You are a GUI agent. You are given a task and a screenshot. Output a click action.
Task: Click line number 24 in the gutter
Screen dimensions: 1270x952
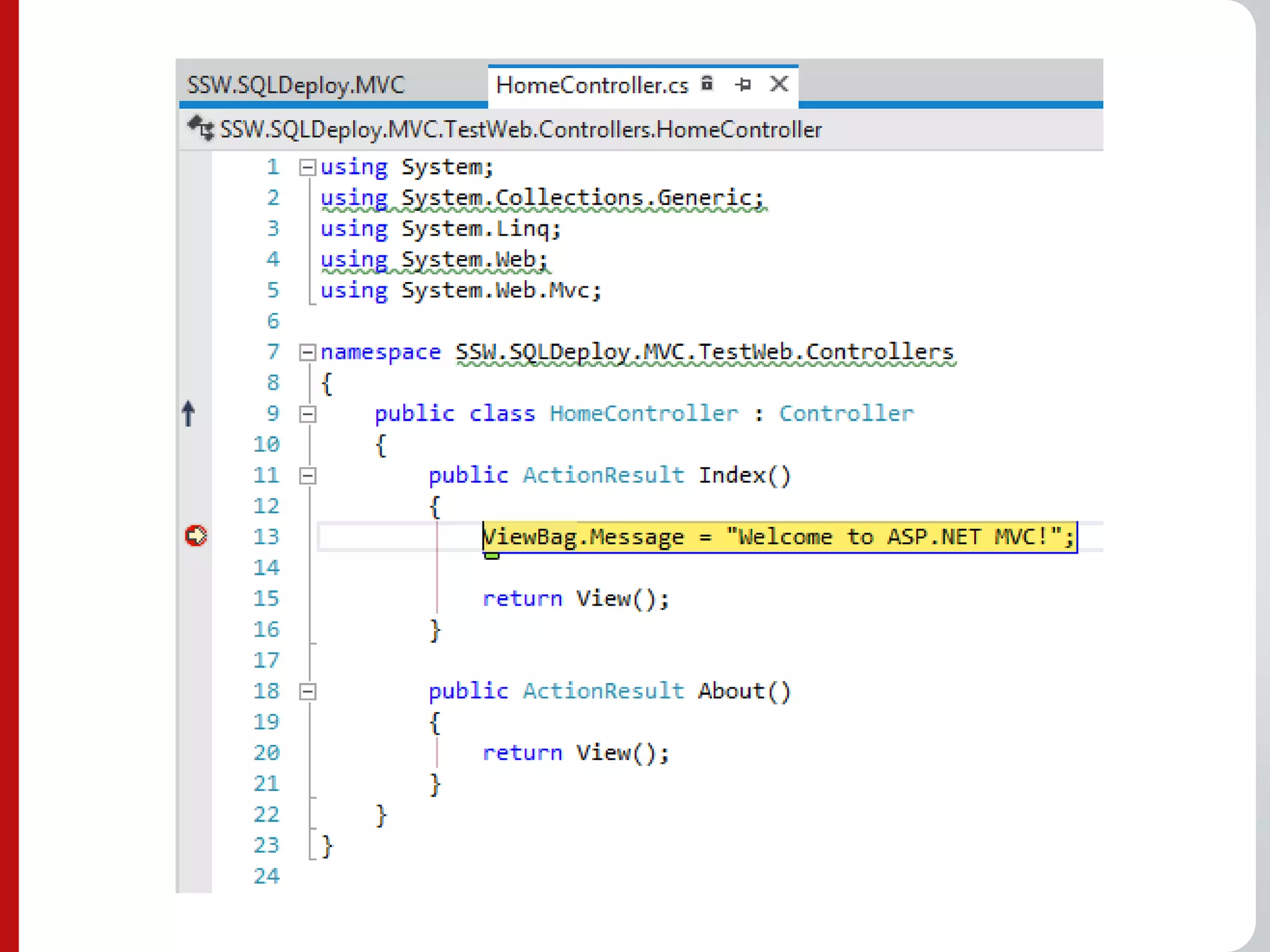(267, 876)
